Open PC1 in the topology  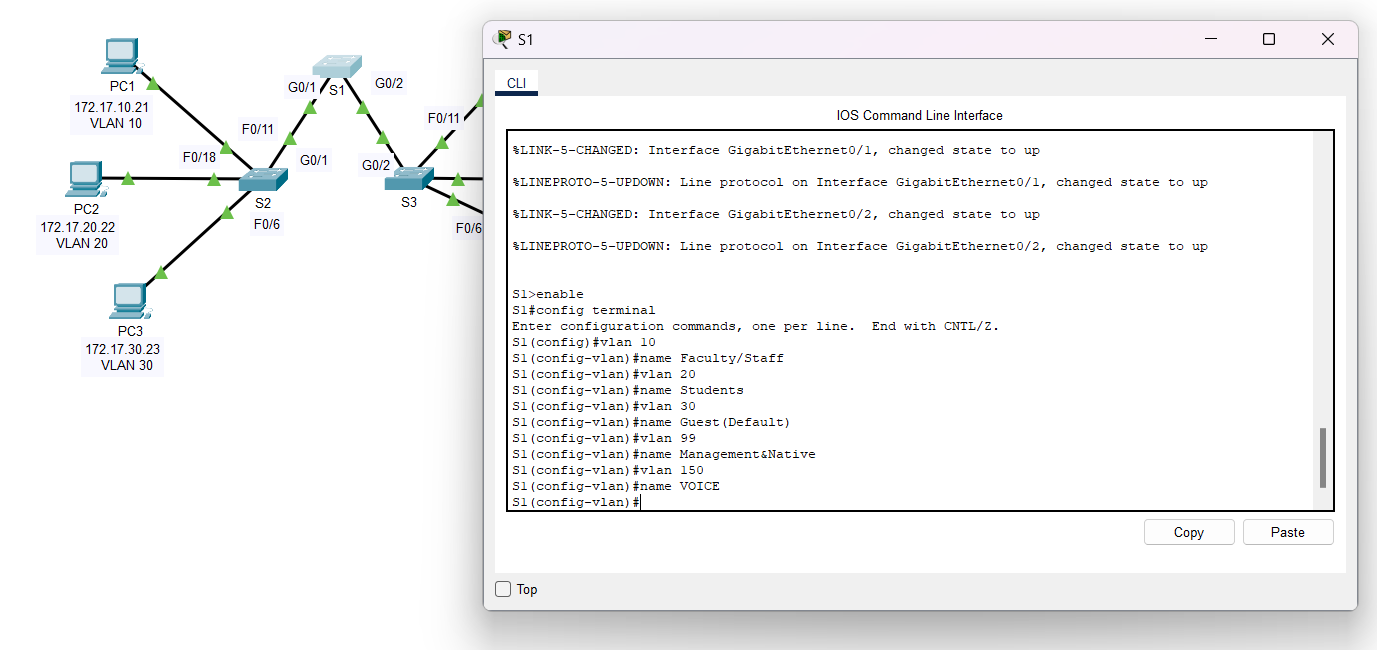click(121, 55)
